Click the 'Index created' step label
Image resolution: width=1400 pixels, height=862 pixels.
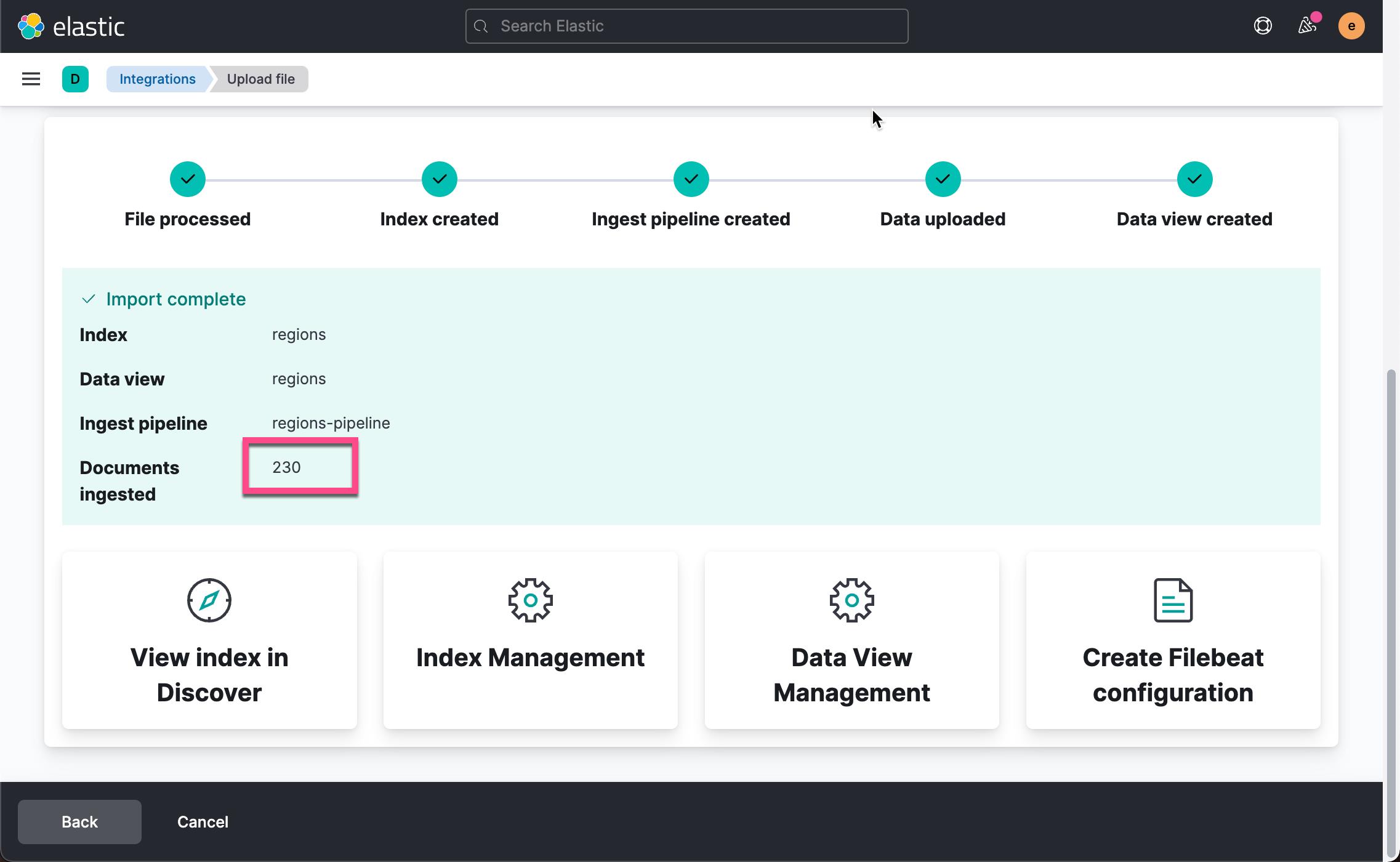point(440,219)
